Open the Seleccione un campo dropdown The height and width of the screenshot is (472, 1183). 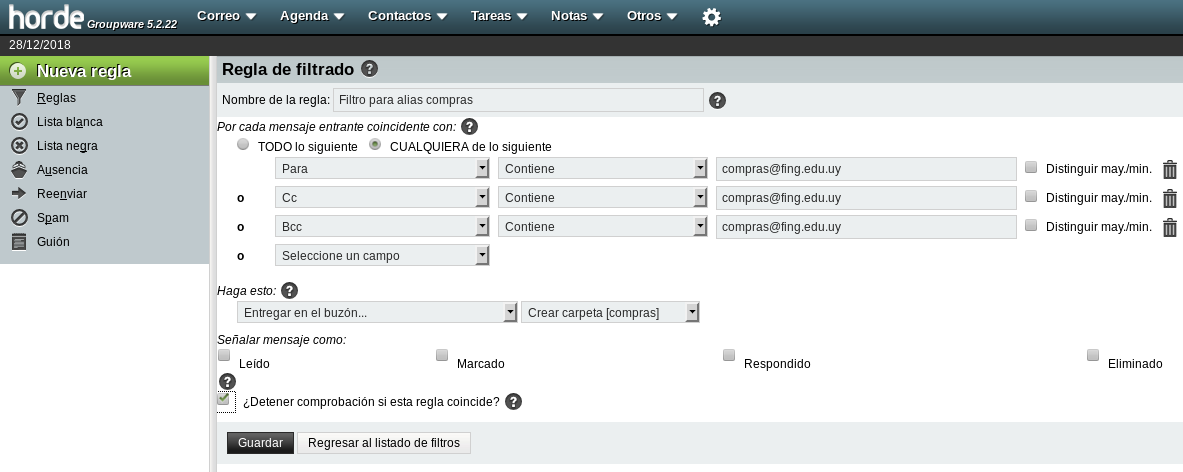tap(382, 256)
